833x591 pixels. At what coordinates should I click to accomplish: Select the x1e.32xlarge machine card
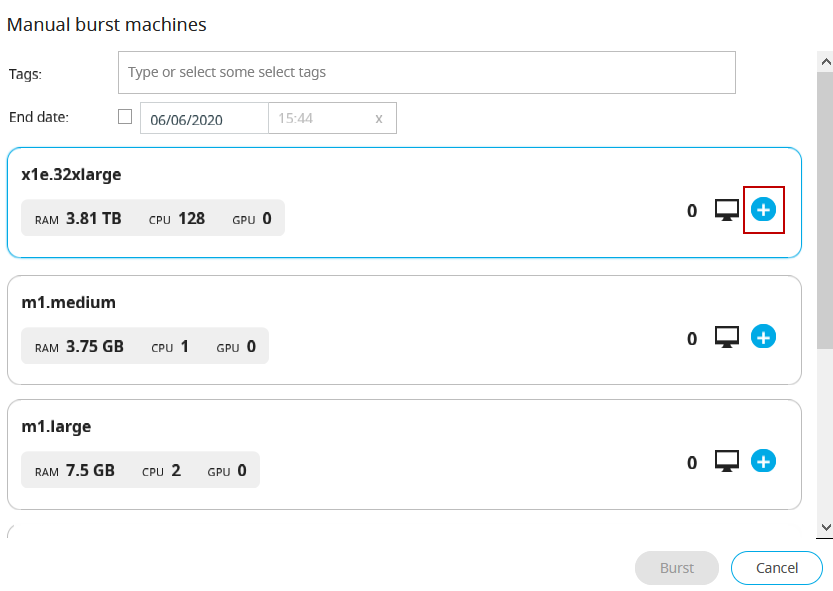coord(450,175)
